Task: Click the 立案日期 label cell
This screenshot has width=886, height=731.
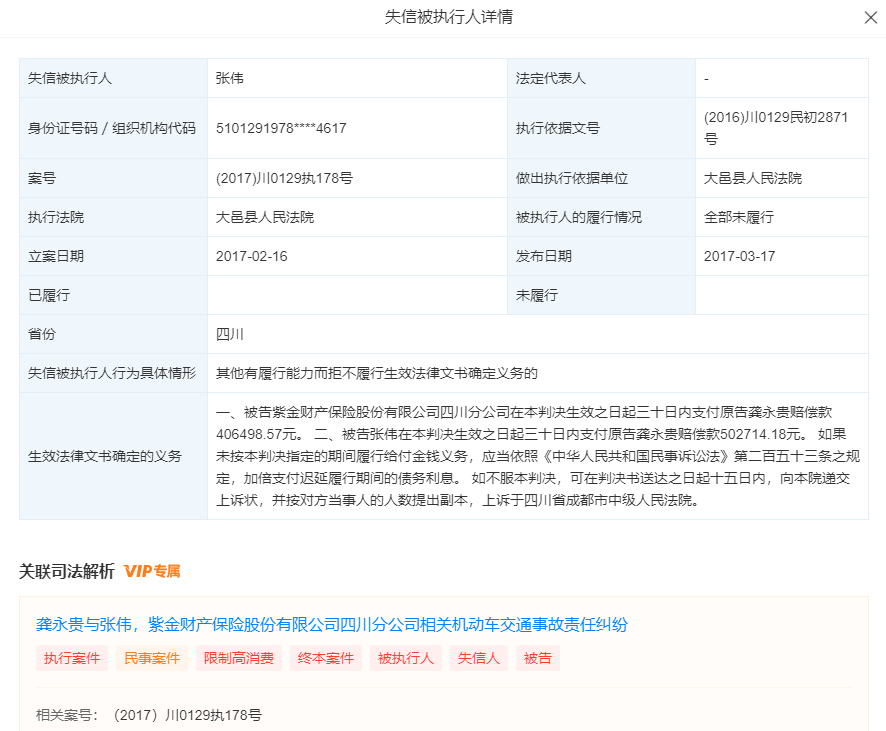Action: (114, 256)
